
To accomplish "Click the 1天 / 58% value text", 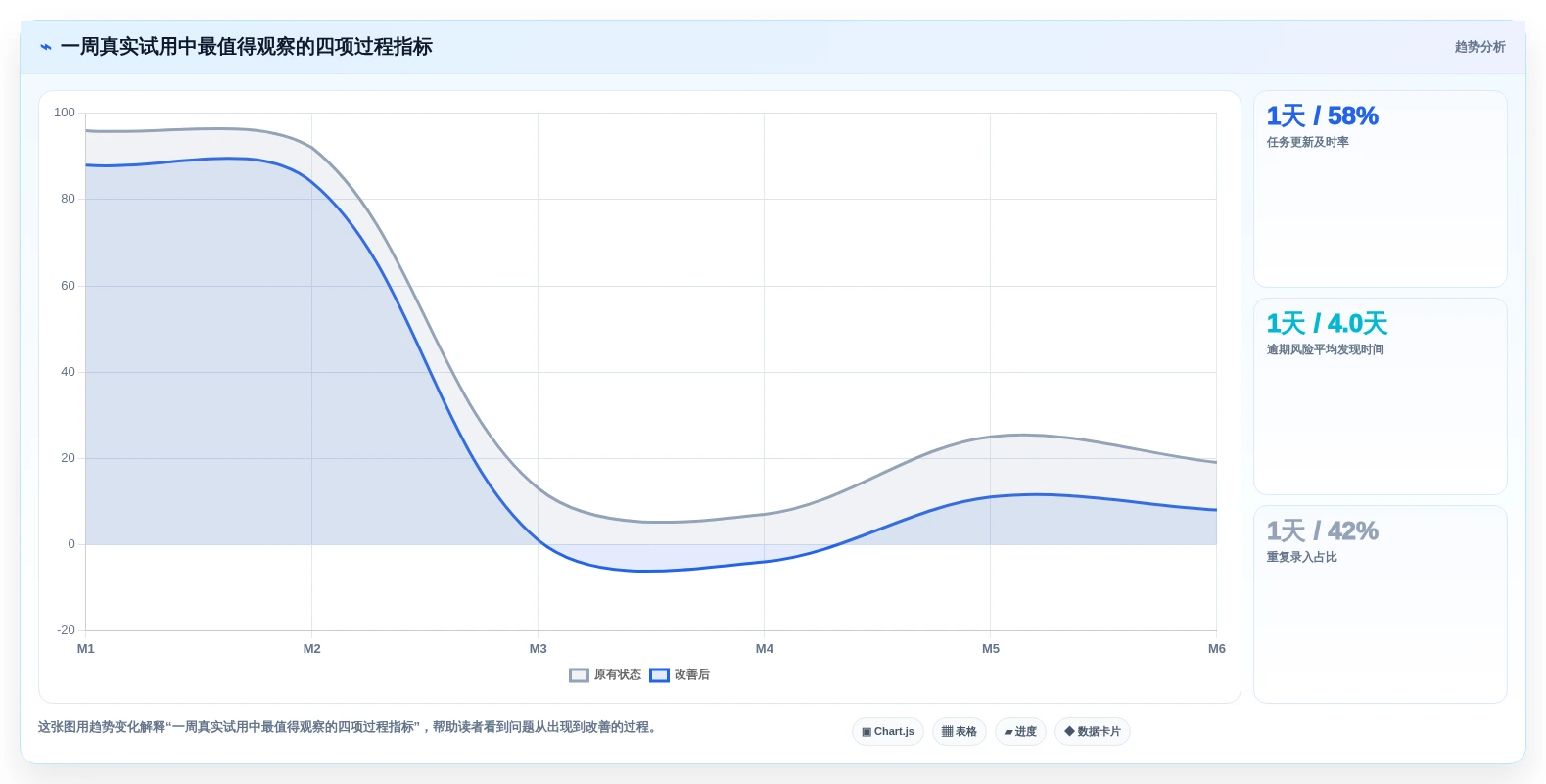I will (1322, 116).
